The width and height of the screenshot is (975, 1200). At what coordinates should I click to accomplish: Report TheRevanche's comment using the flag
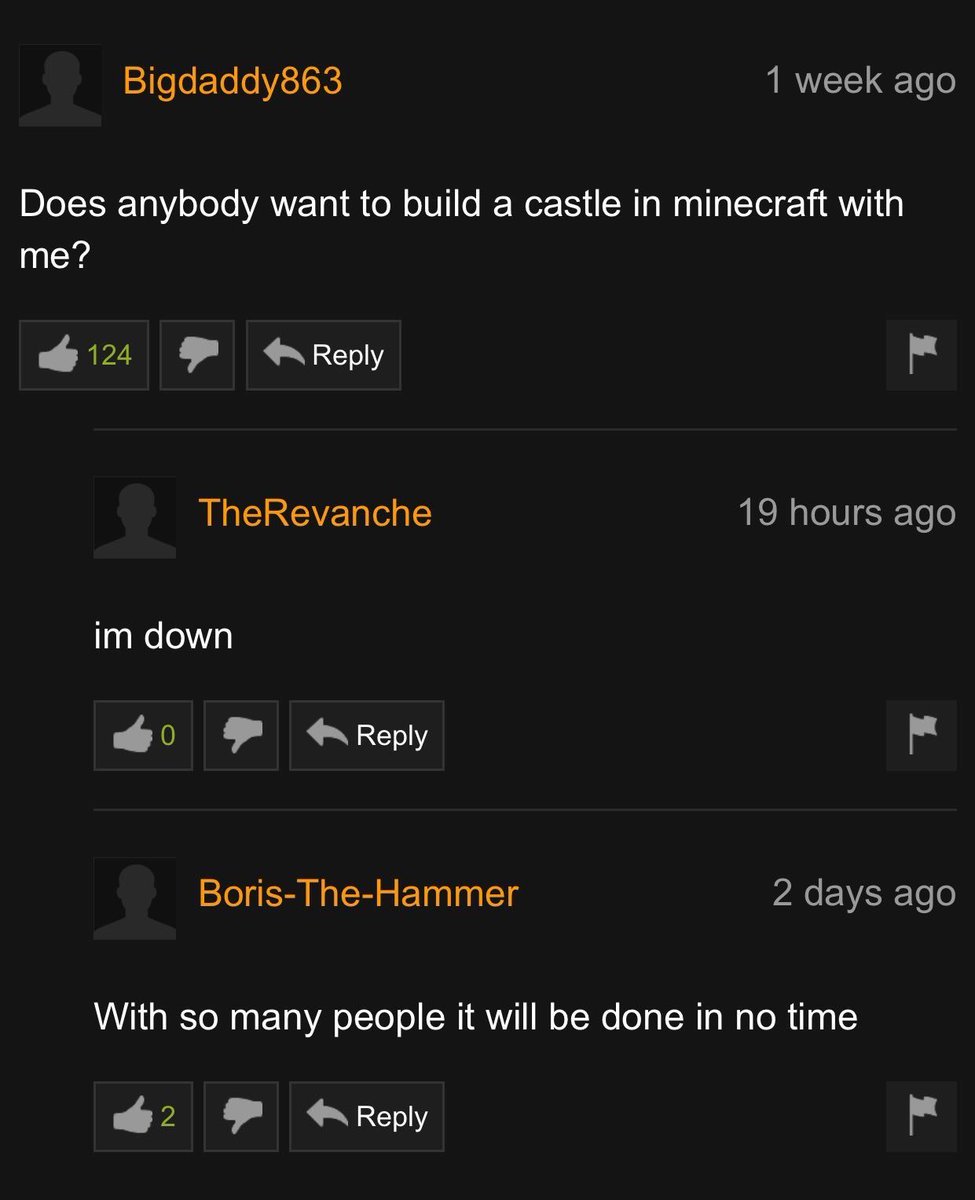[x=922, y=735]
